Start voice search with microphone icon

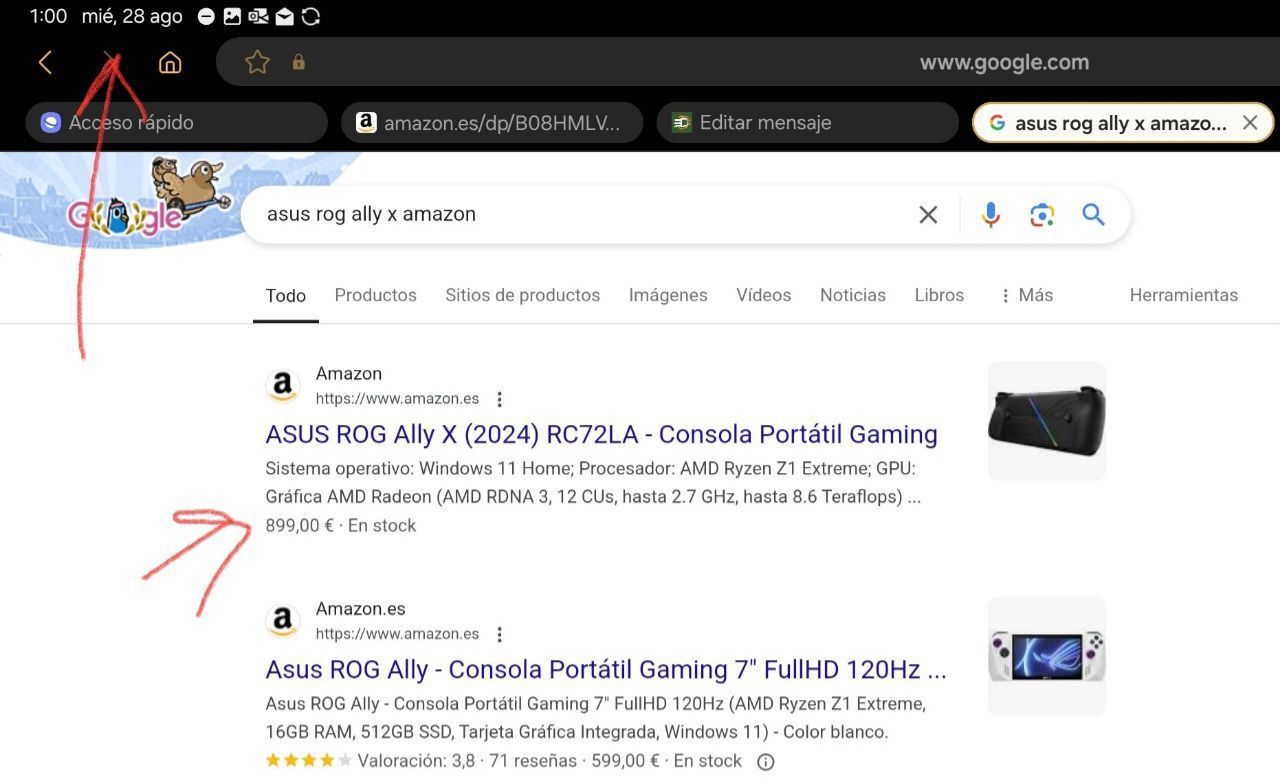pyautogui.click(x=990, y=214)
